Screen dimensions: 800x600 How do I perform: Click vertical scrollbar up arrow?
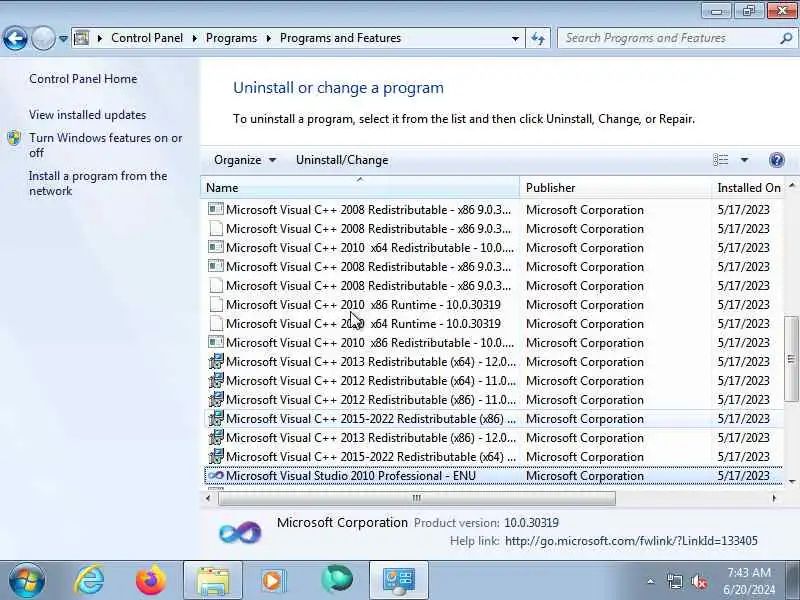792,186
